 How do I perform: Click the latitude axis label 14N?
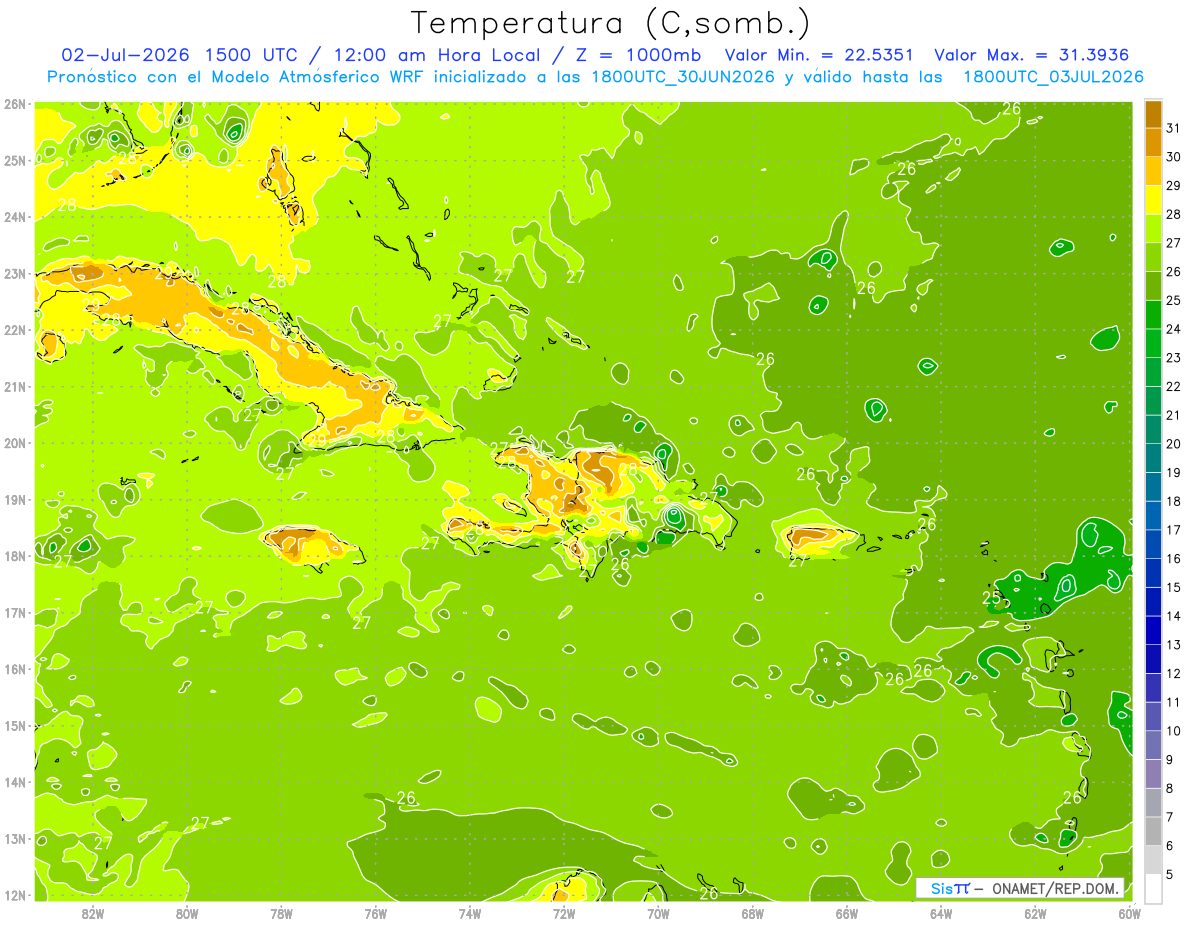point(15,782)
